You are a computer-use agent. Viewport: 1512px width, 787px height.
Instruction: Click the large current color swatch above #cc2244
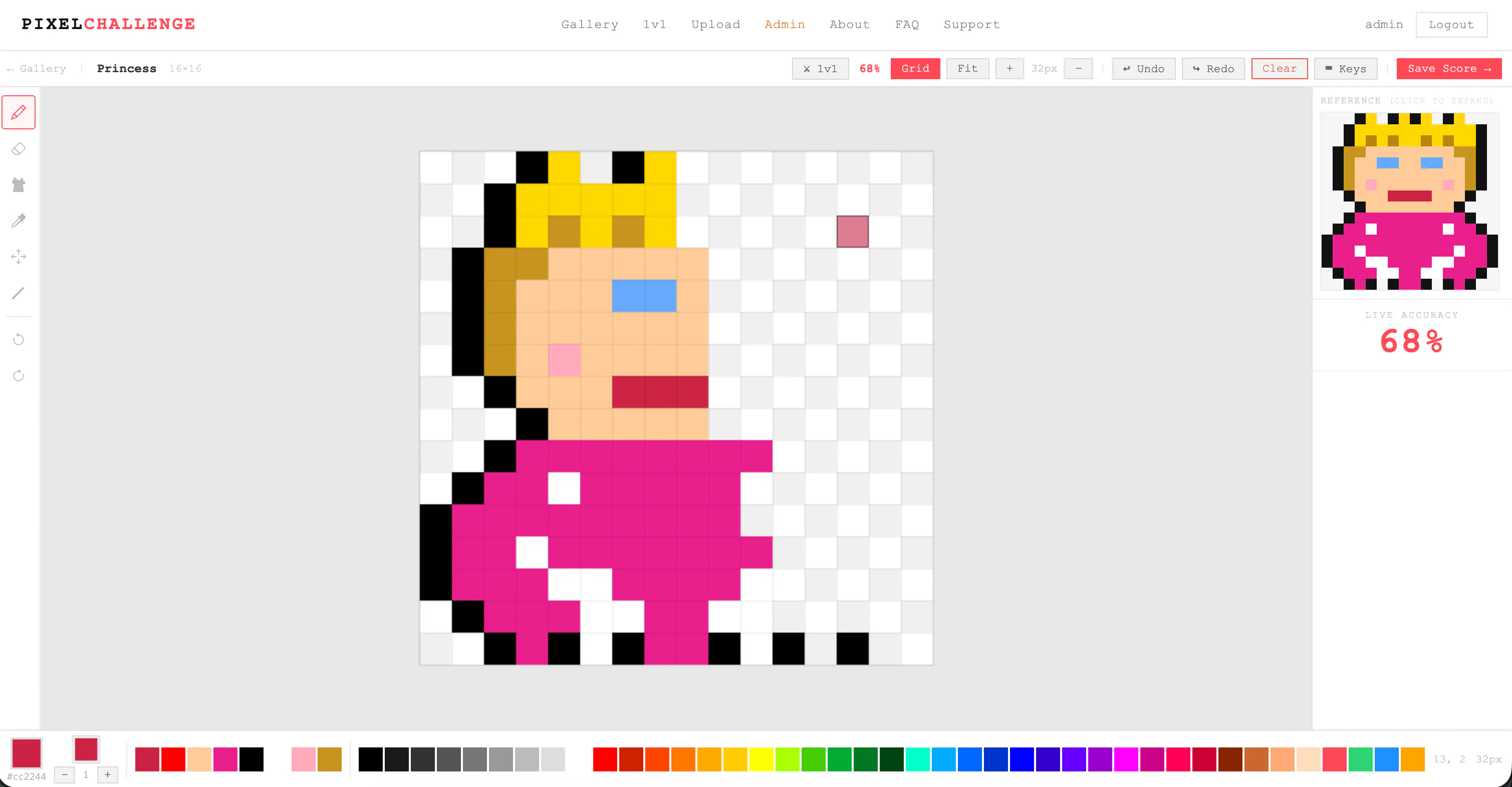27,753
